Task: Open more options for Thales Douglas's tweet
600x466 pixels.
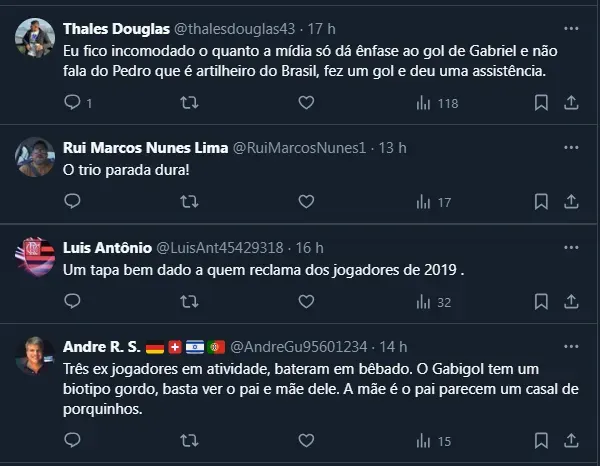Action: pos(571,27)
